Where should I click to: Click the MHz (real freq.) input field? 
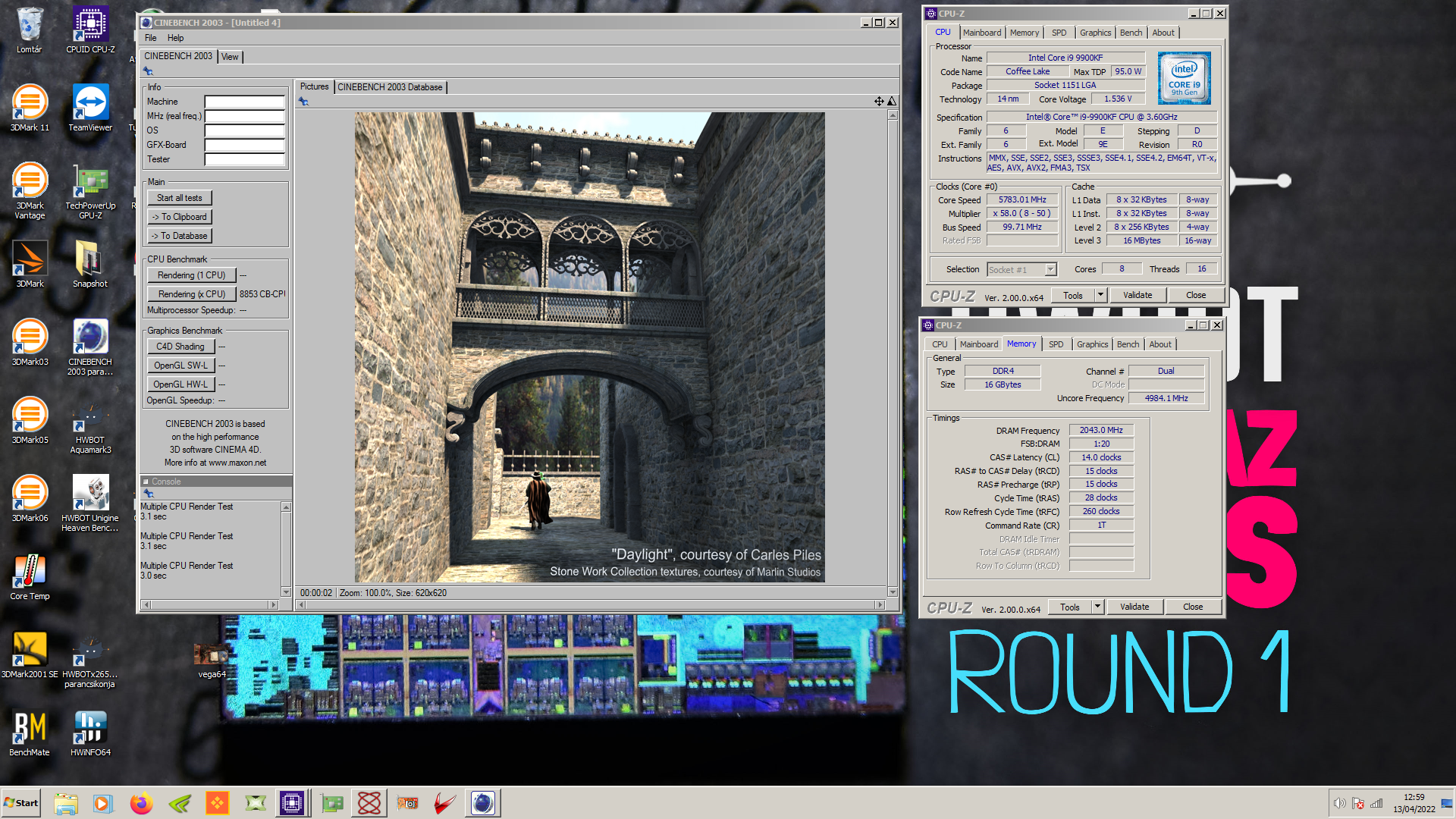pyautogui.click(x=245, y=116)
